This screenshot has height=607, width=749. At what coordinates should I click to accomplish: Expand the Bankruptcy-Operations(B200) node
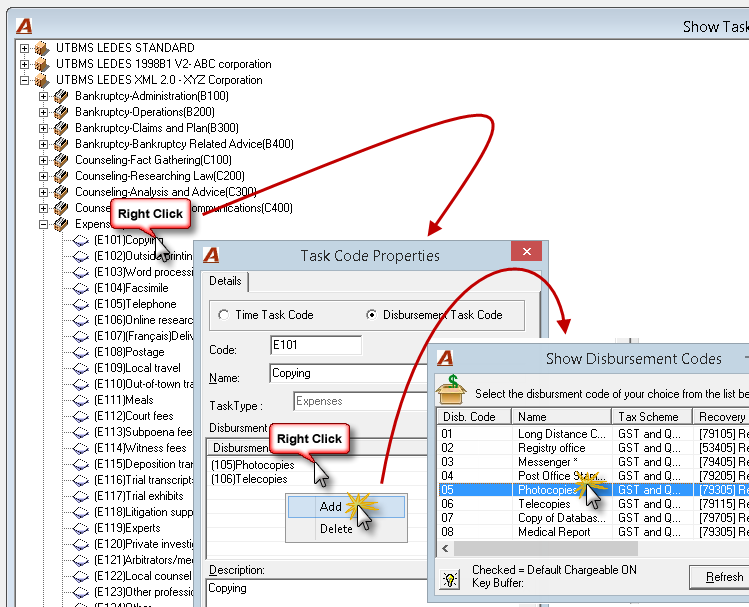pyautogui.click(x=43, y=112)
